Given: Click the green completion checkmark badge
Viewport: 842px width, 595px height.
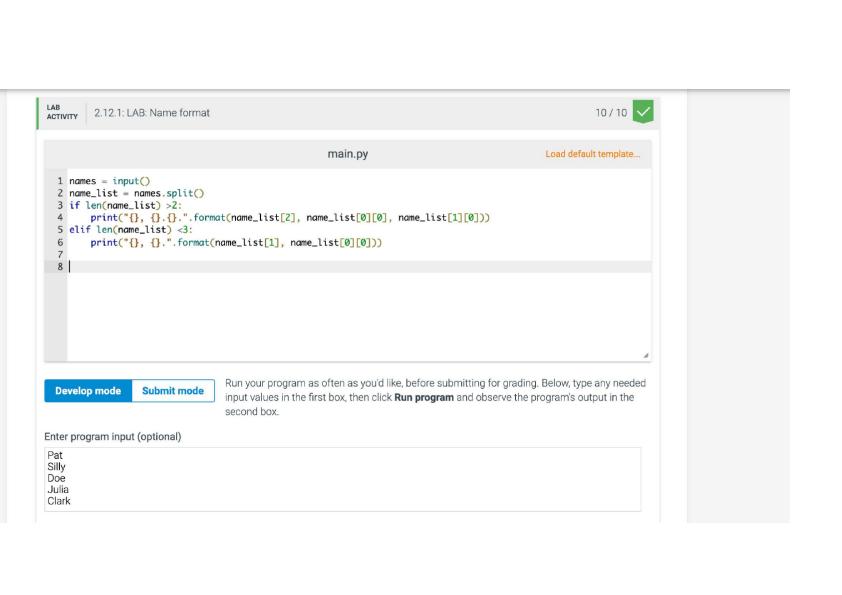Looking at the screenshot, I should pos(643,112).
